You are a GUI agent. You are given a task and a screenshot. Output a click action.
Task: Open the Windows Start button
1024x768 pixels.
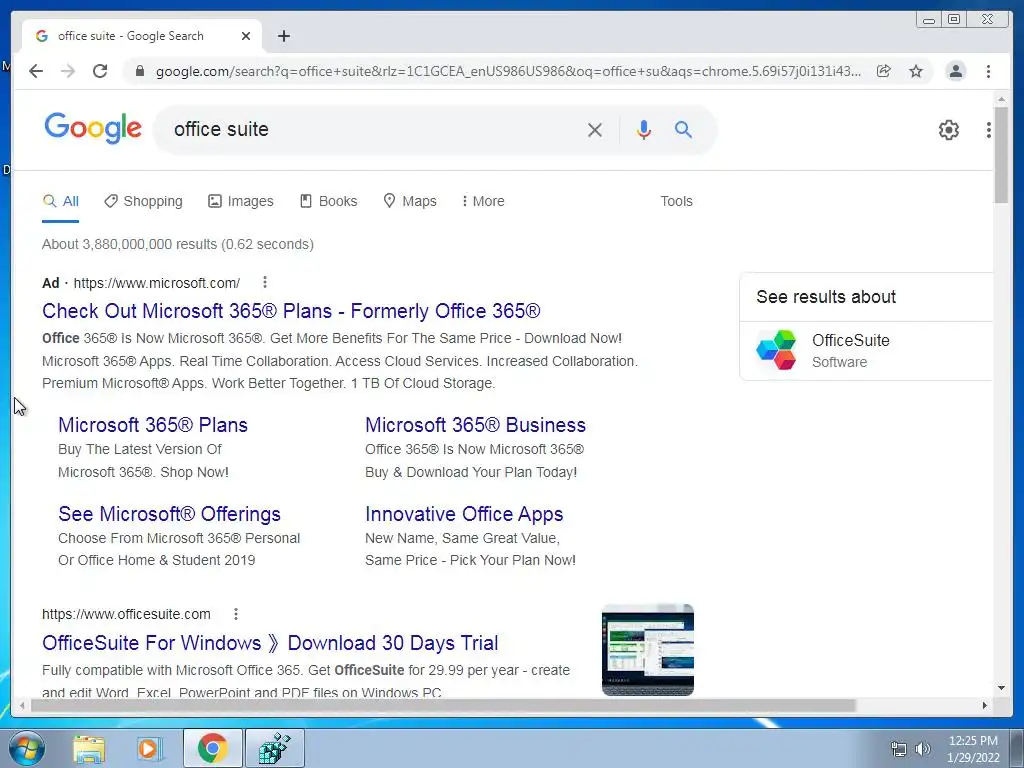(27, 748)
